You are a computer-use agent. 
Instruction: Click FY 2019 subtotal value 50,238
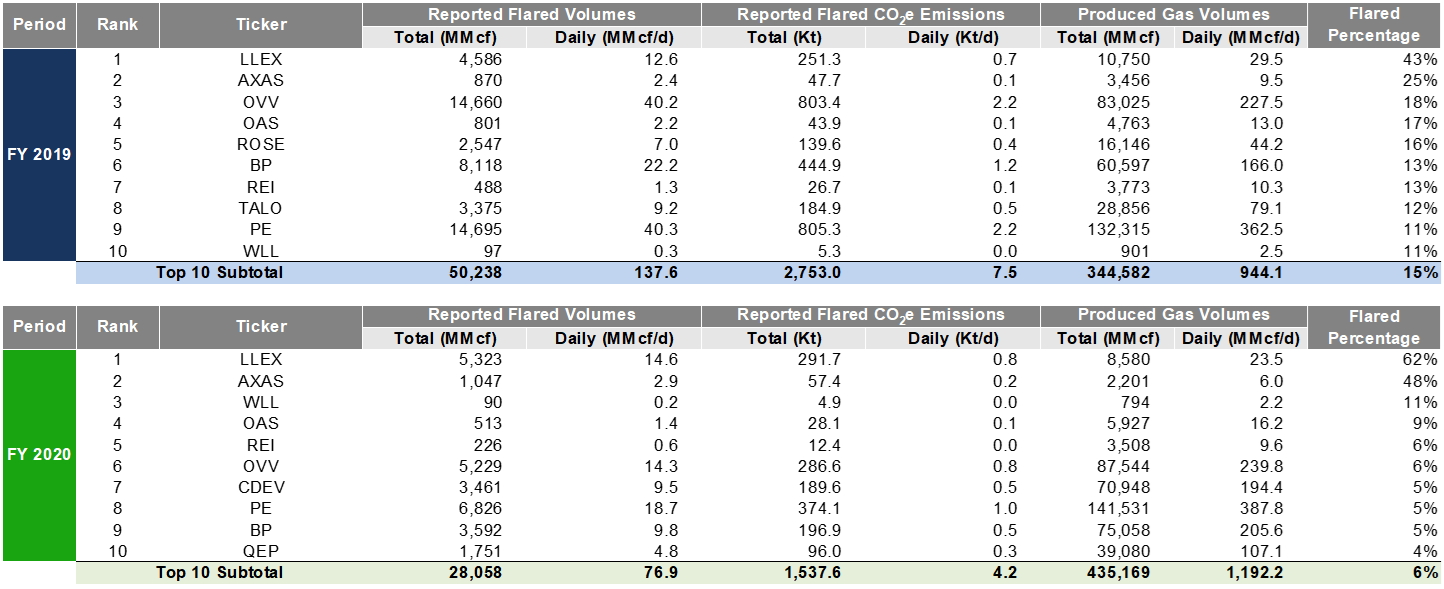(x=476, y=272)
